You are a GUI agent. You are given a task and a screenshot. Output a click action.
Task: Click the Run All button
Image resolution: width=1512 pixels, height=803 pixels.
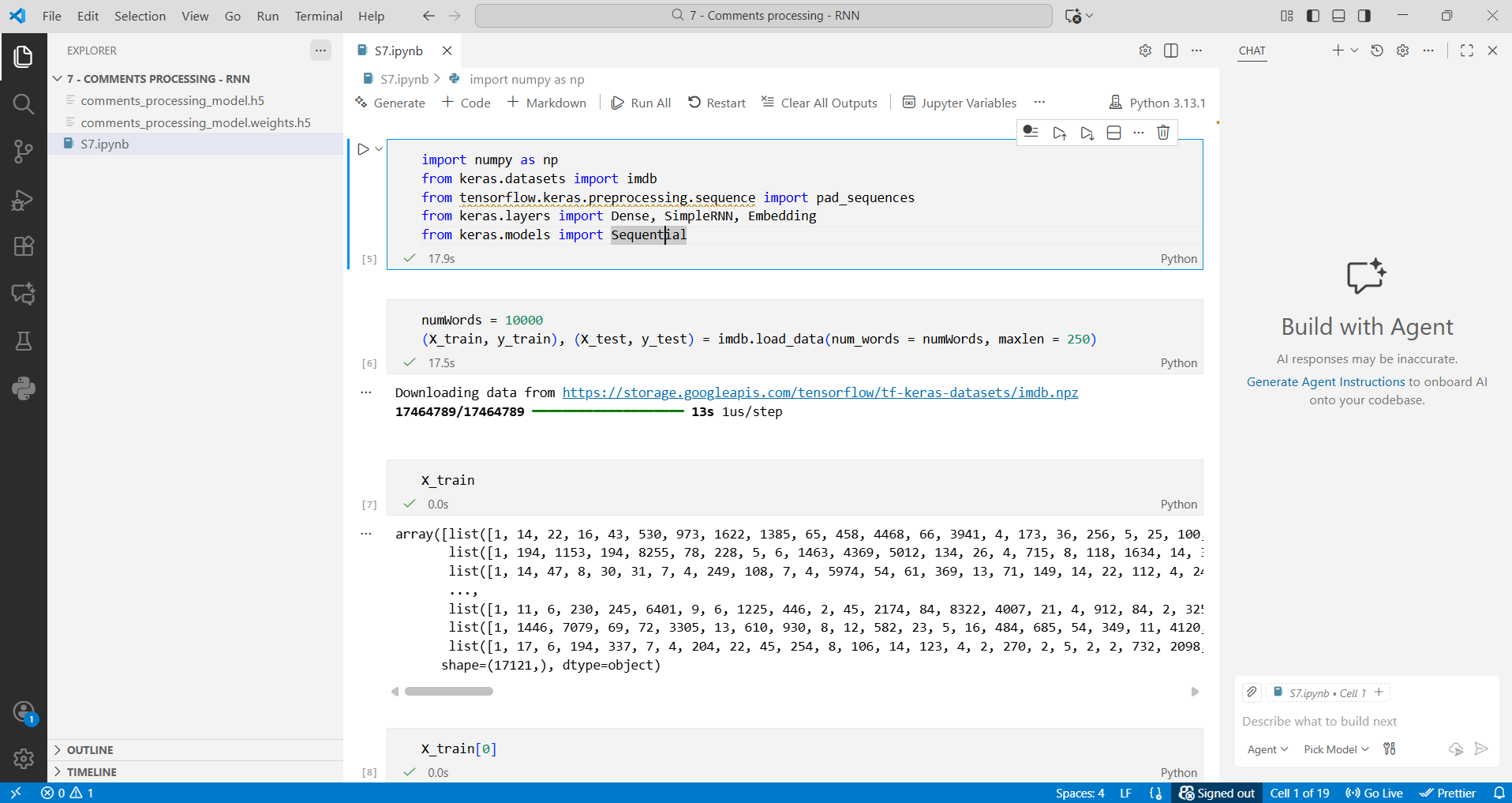pyautogui.click(x=641, y=103)
